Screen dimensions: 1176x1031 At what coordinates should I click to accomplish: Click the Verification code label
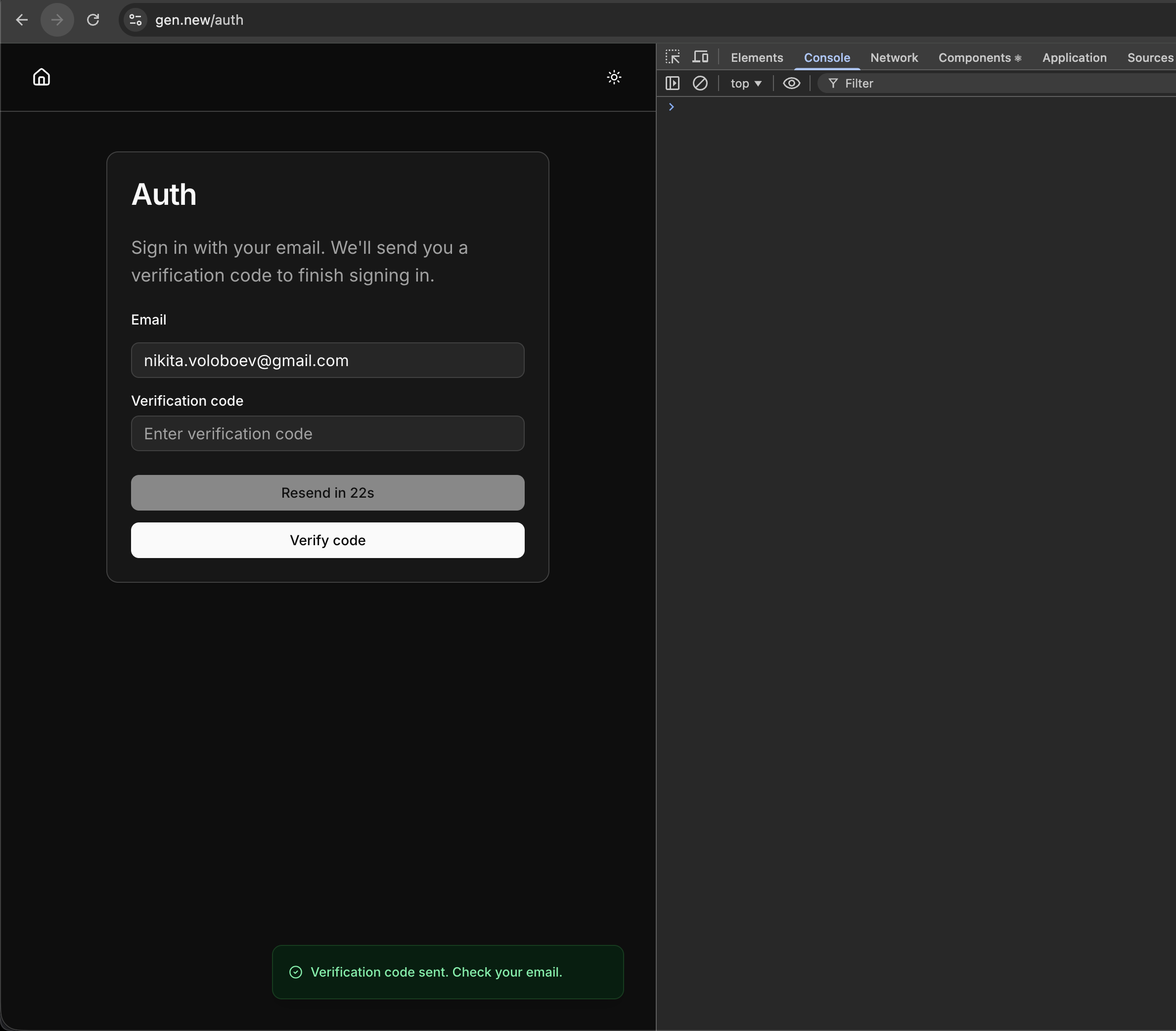coord(187,401)
